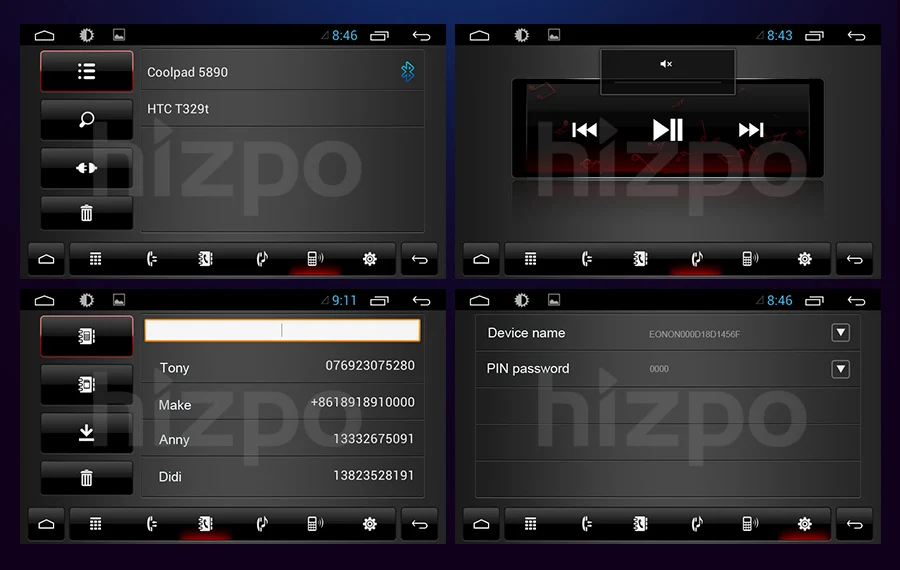Image resolution: width=900 pixels, height=570 pixels.
Task: Delete contacts using phonebook trash button
Action: (87, 478)
